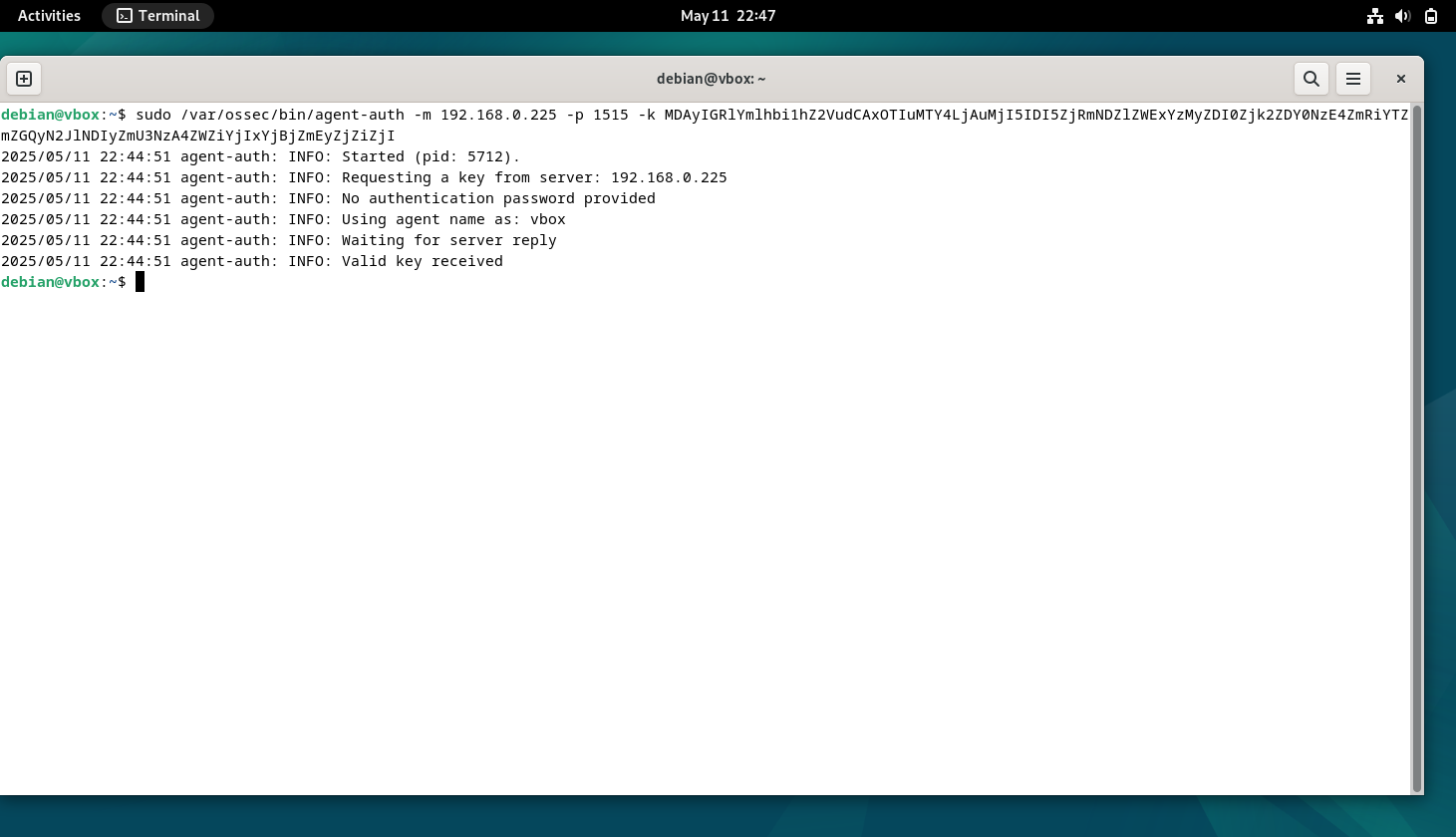Open the Activities overview

click(x=49, y=16)
